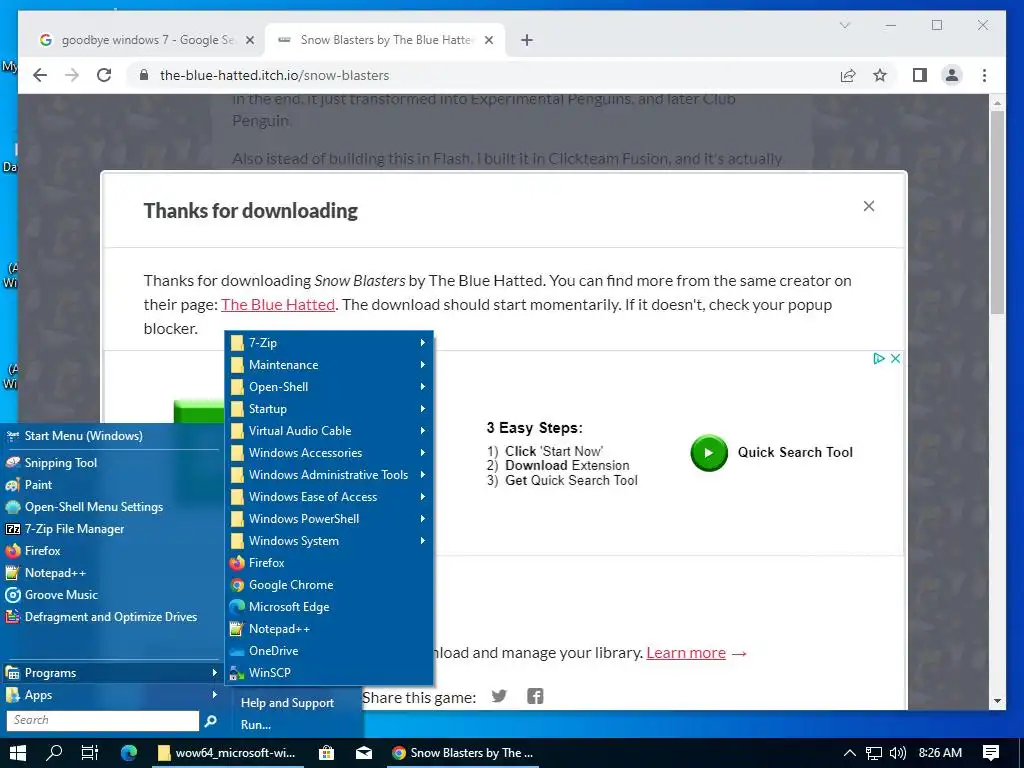Image resolution: width=1024 pixels, height=768 pixels.
Task: Click the address bar URL
Action: coord(274,75)
